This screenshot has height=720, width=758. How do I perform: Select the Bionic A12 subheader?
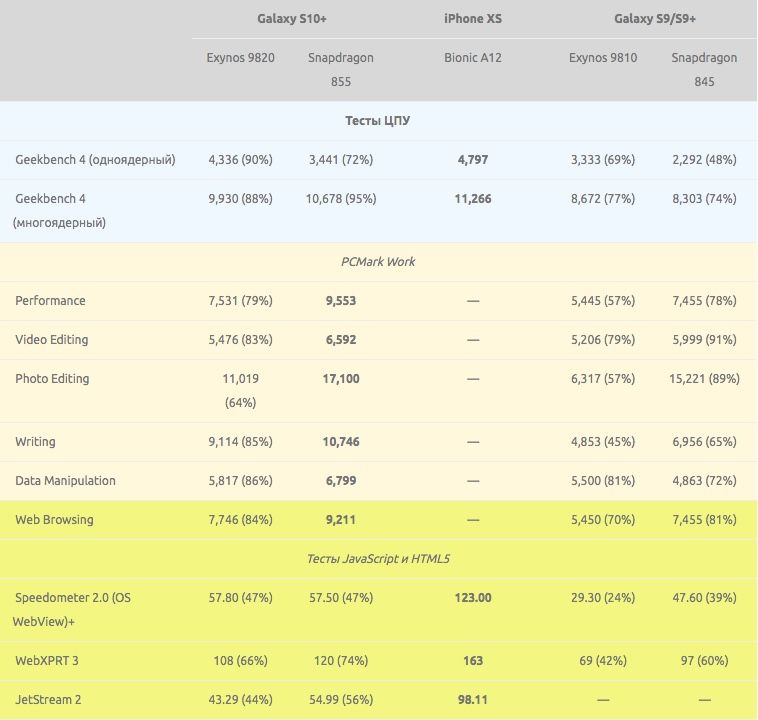click(x=473, y=58)
